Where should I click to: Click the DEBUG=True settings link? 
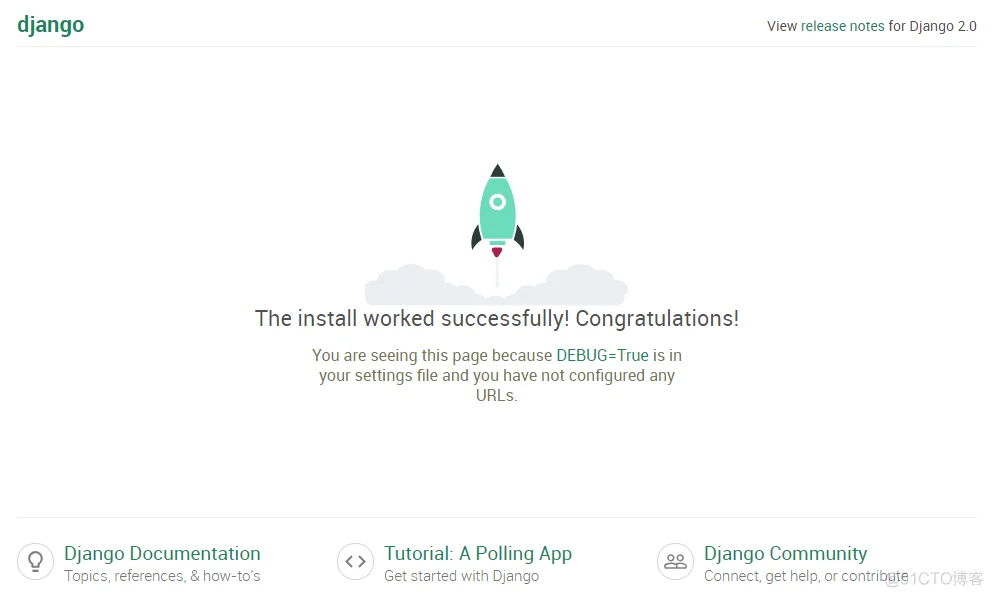[602, 355]
